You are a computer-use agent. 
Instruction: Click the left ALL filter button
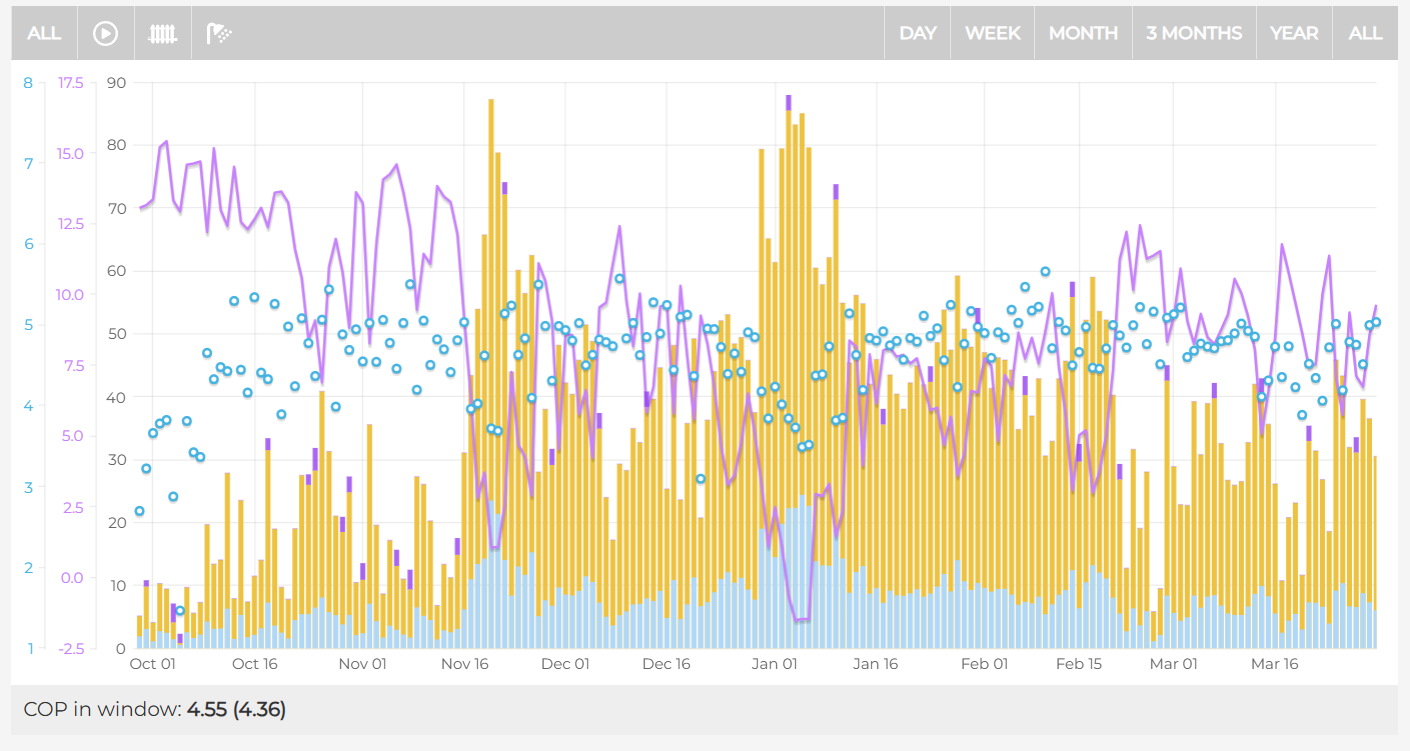pyautogui.click(x=44, y=33)
